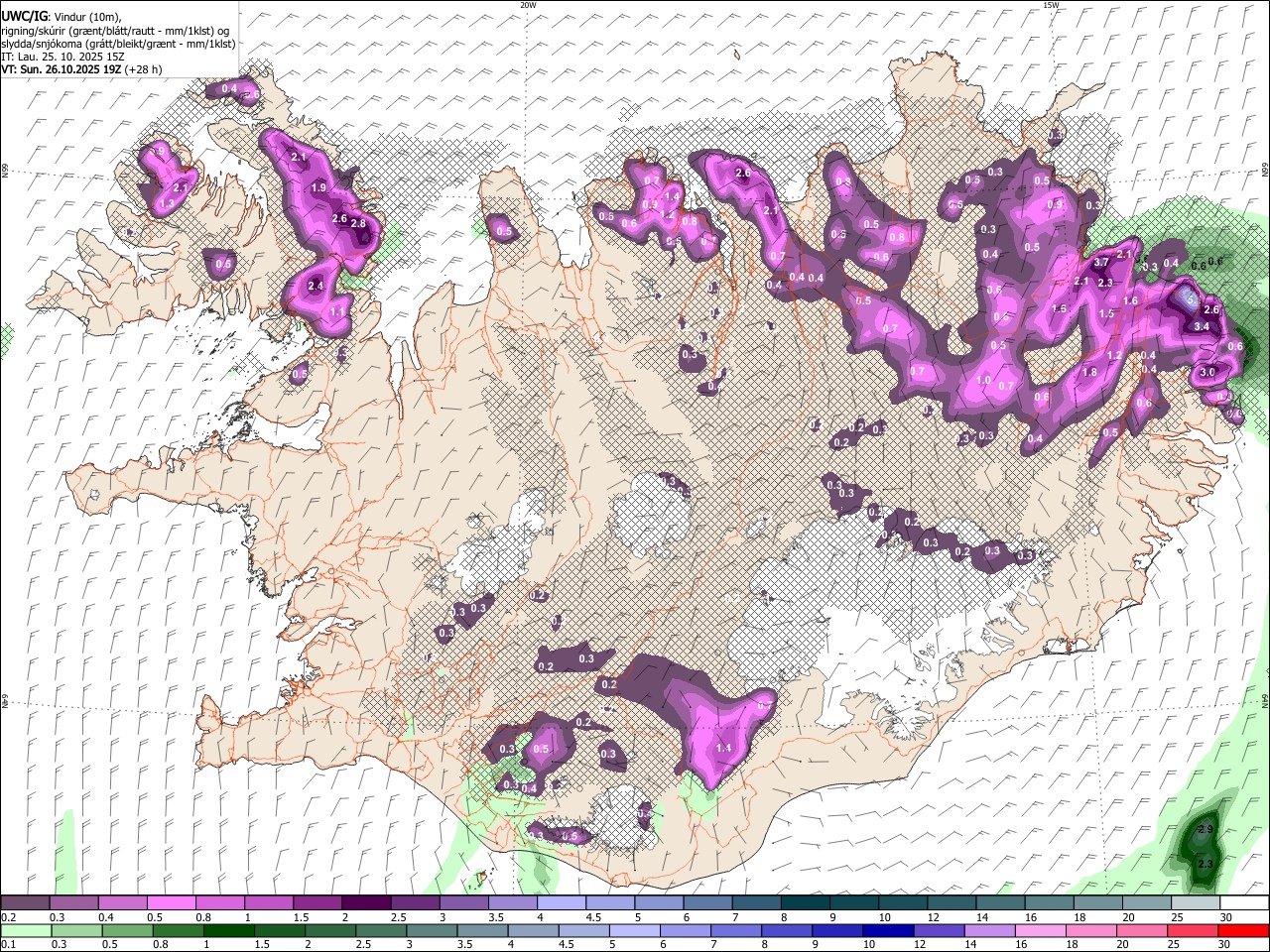Select the upper legend grey-green swatch 20–25

click(1146, 903)
